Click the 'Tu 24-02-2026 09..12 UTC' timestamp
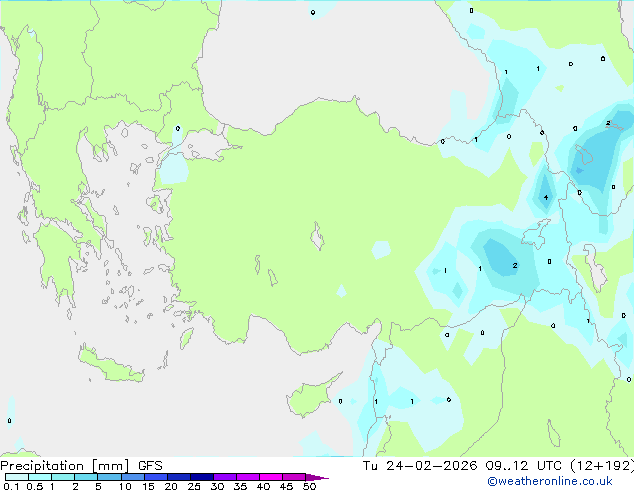This screenshot has width=634, height=490. tap(462, 466)
